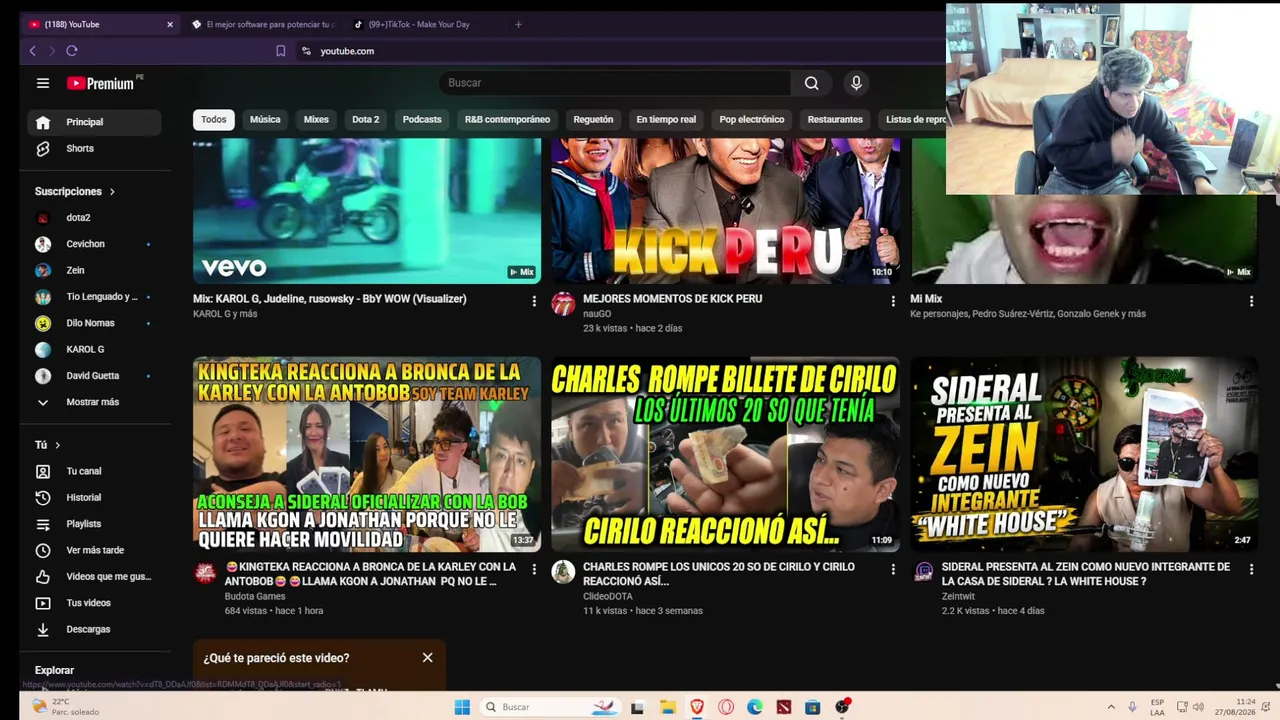1280x720 pixels.
Task: Open the YouTube hamburger guide menu
Action: [x=43, y=83]
